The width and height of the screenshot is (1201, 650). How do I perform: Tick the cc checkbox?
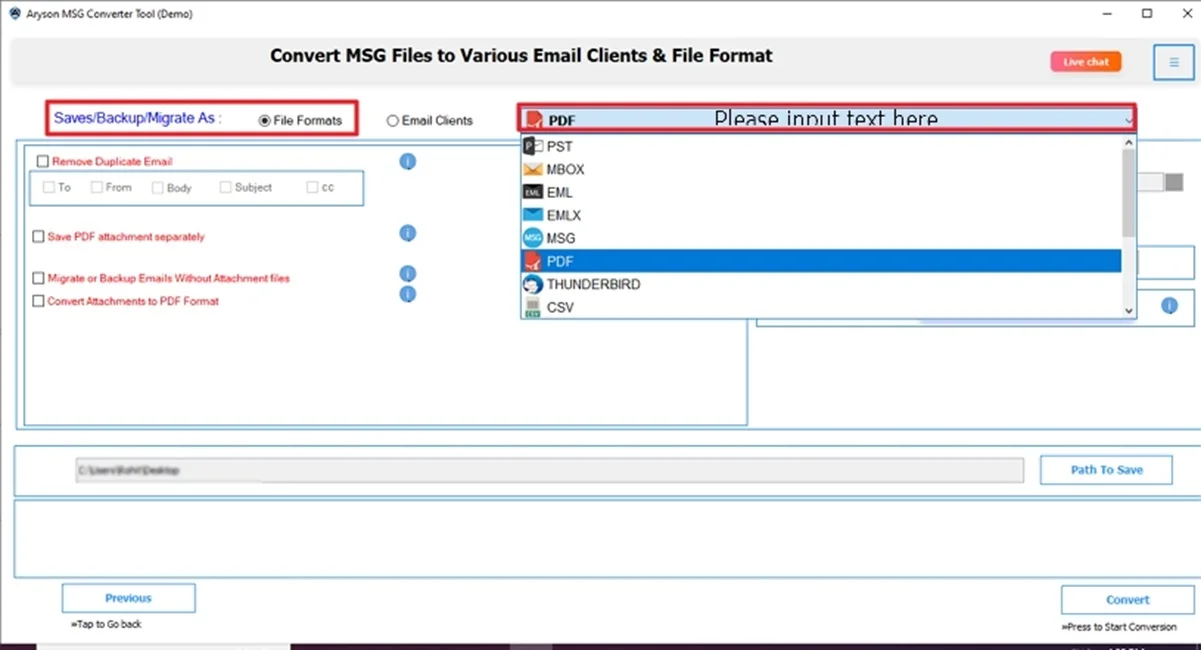313,187
